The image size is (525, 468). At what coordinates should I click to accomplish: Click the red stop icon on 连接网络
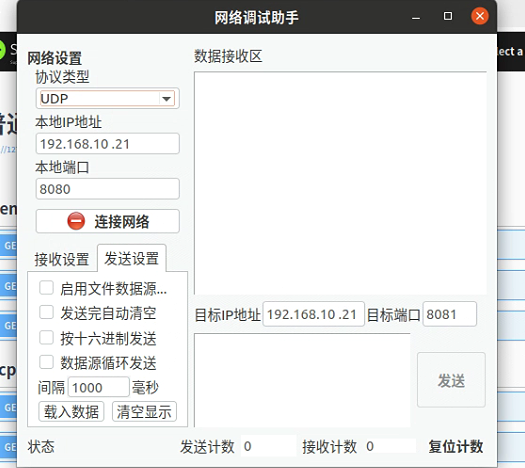(76, 221)
